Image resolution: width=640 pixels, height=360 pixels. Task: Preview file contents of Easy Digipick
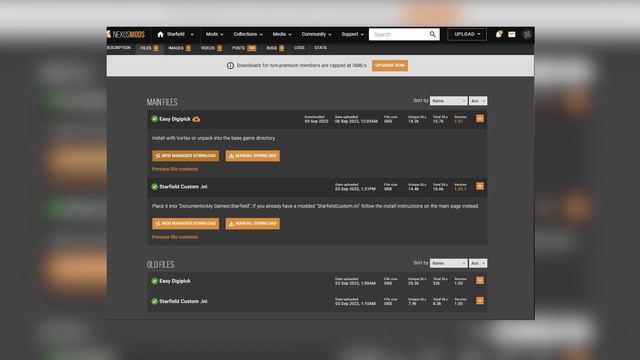point(175,169)
